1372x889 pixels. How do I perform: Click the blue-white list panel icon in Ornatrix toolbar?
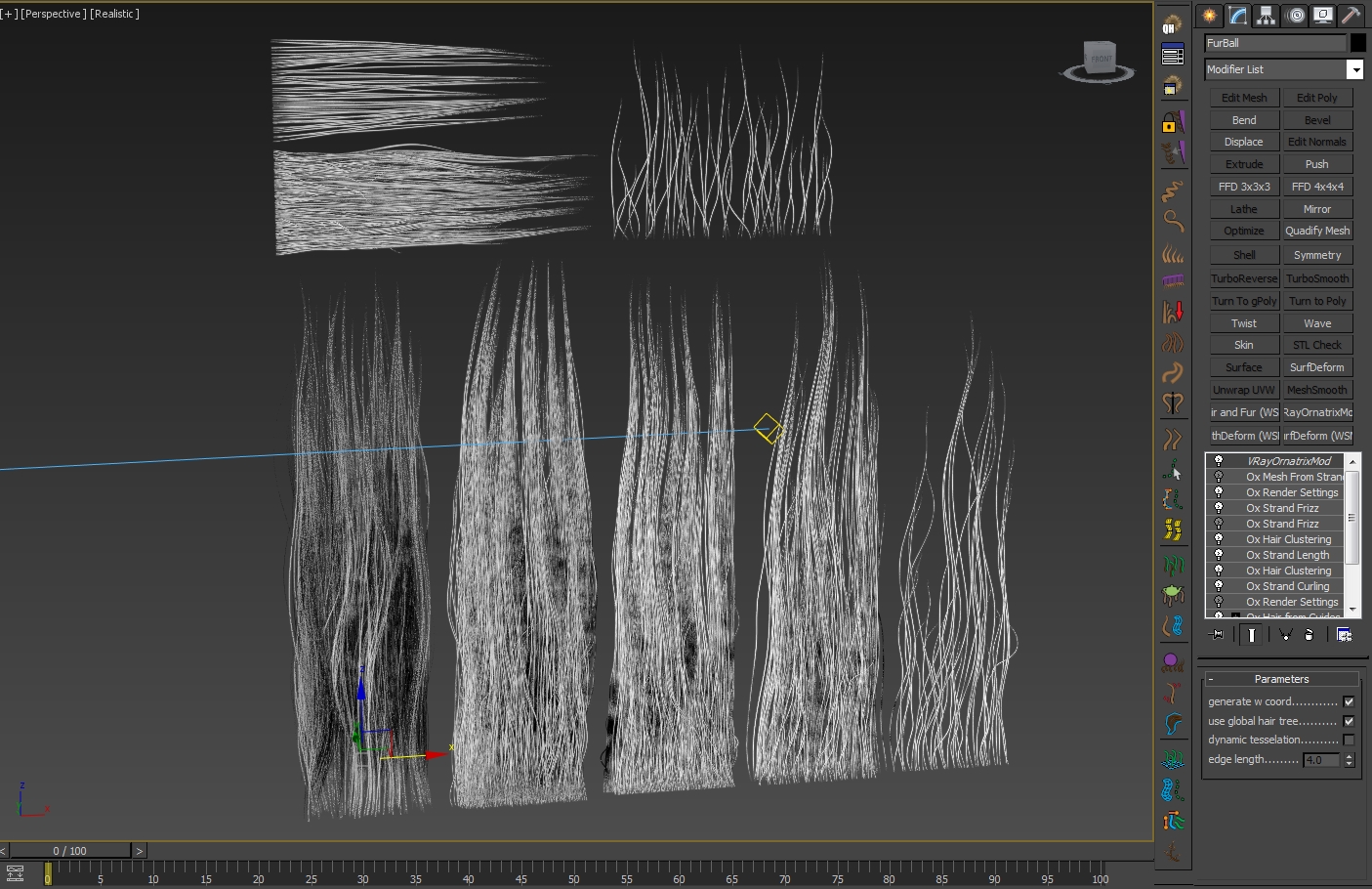pyautogui.click(x=1173, y=56)
